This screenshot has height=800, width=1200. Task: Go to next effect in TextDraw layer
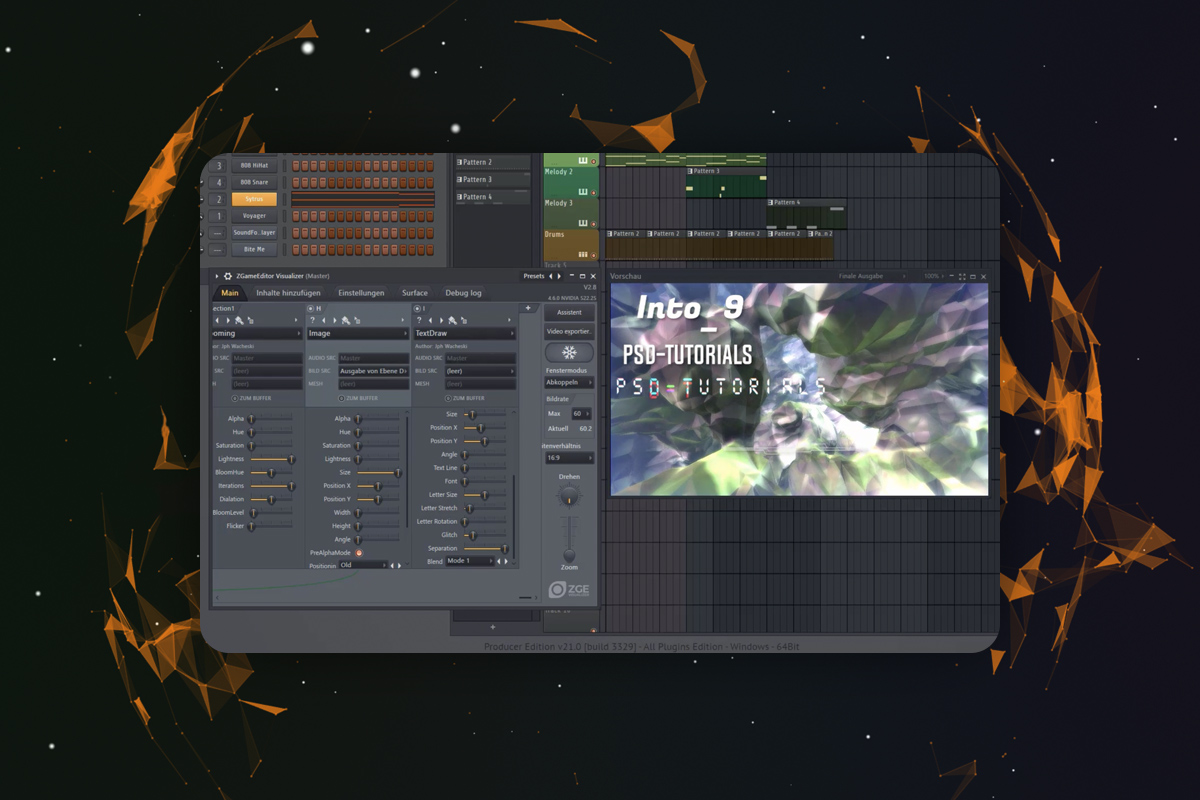(441, 321)
